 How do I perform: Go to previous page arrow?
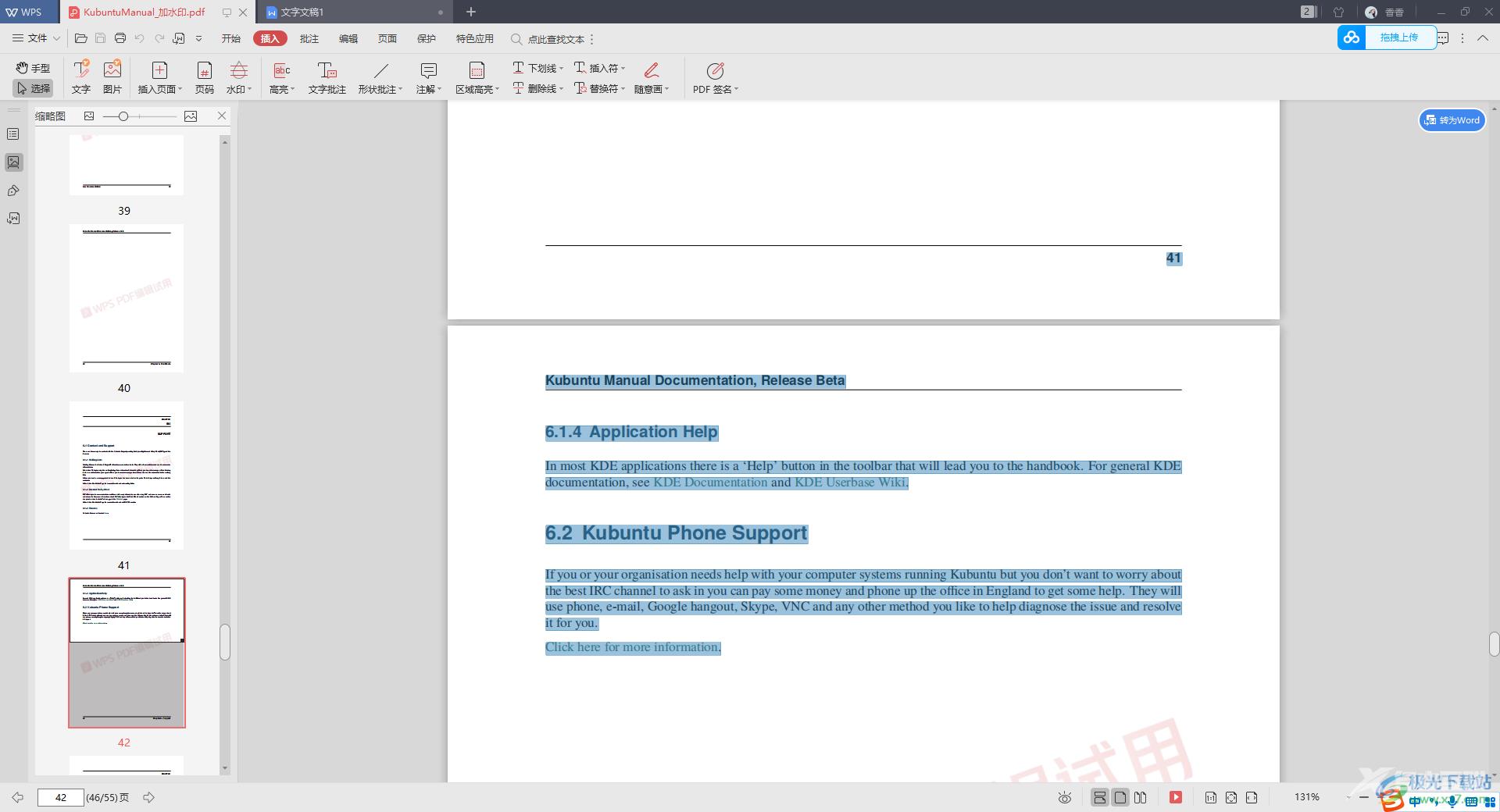(x=17, y=797)
